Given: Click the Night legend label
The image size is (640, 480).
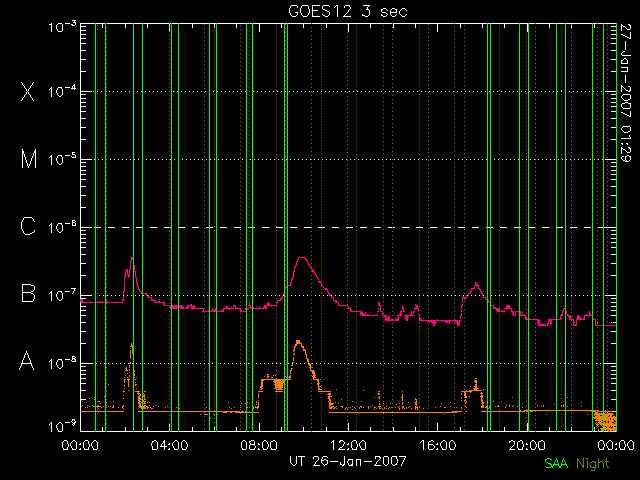Looking at the screenshot, I should pos(593,464).
